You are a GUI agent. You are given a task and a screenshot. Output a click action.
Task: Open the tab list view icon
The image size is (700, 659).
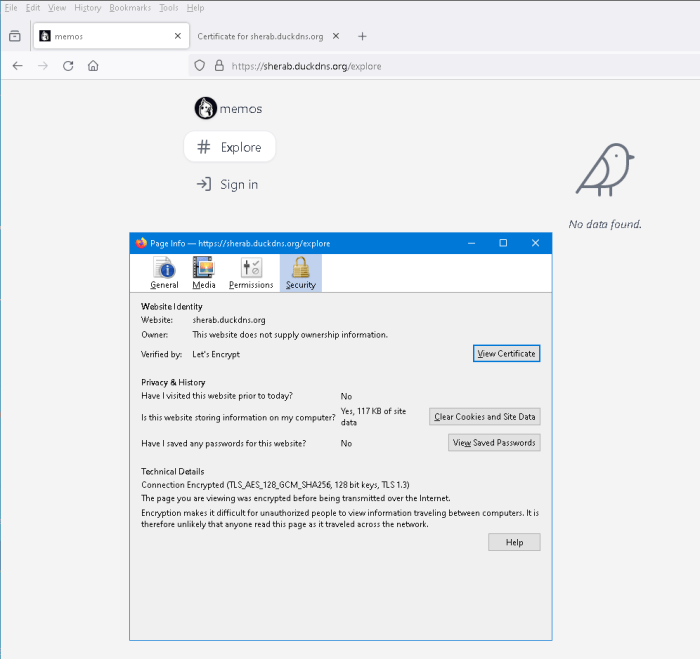[x=14, y=36]
